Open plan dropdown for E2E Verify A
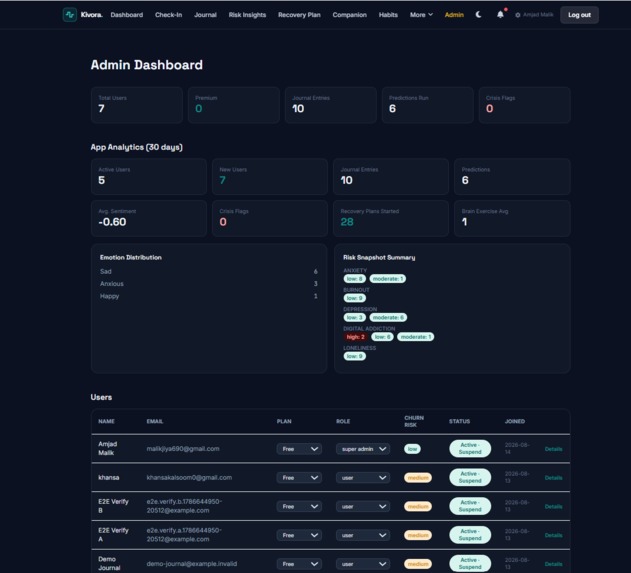 tap(299, 535)
